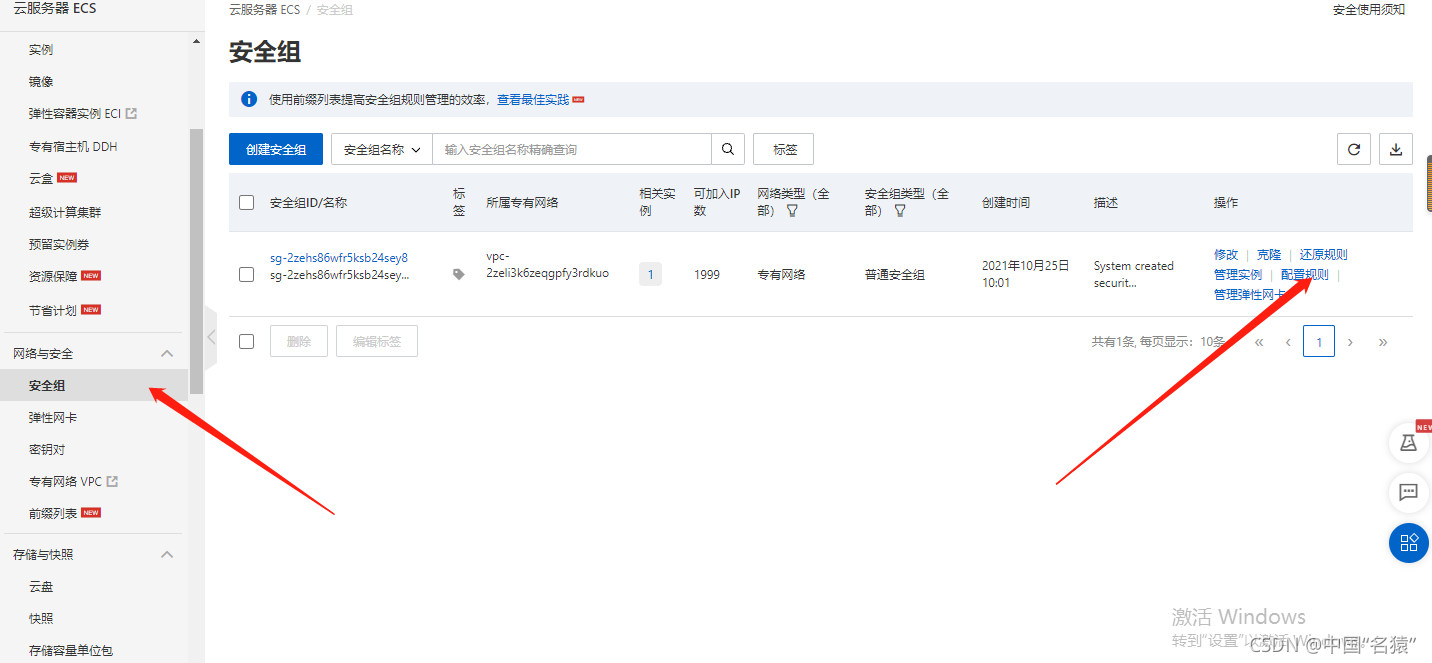This screenshot has height=663, width=1432.
Task: Go to last page double-arrow
Action: [1383, 342]
